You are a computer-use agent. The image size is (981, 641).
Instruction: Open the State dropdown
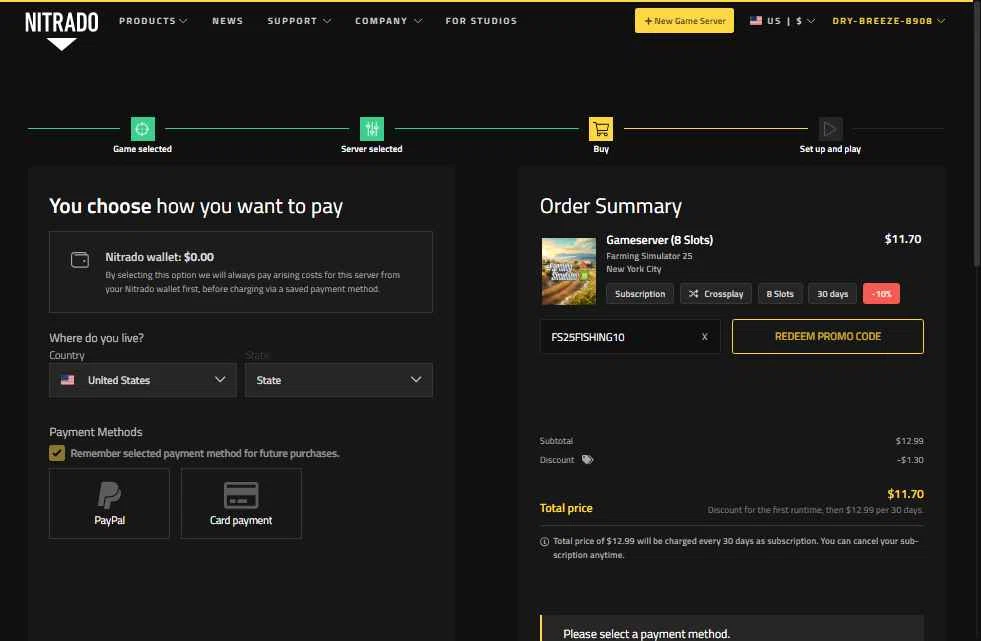tap(338, 380)
